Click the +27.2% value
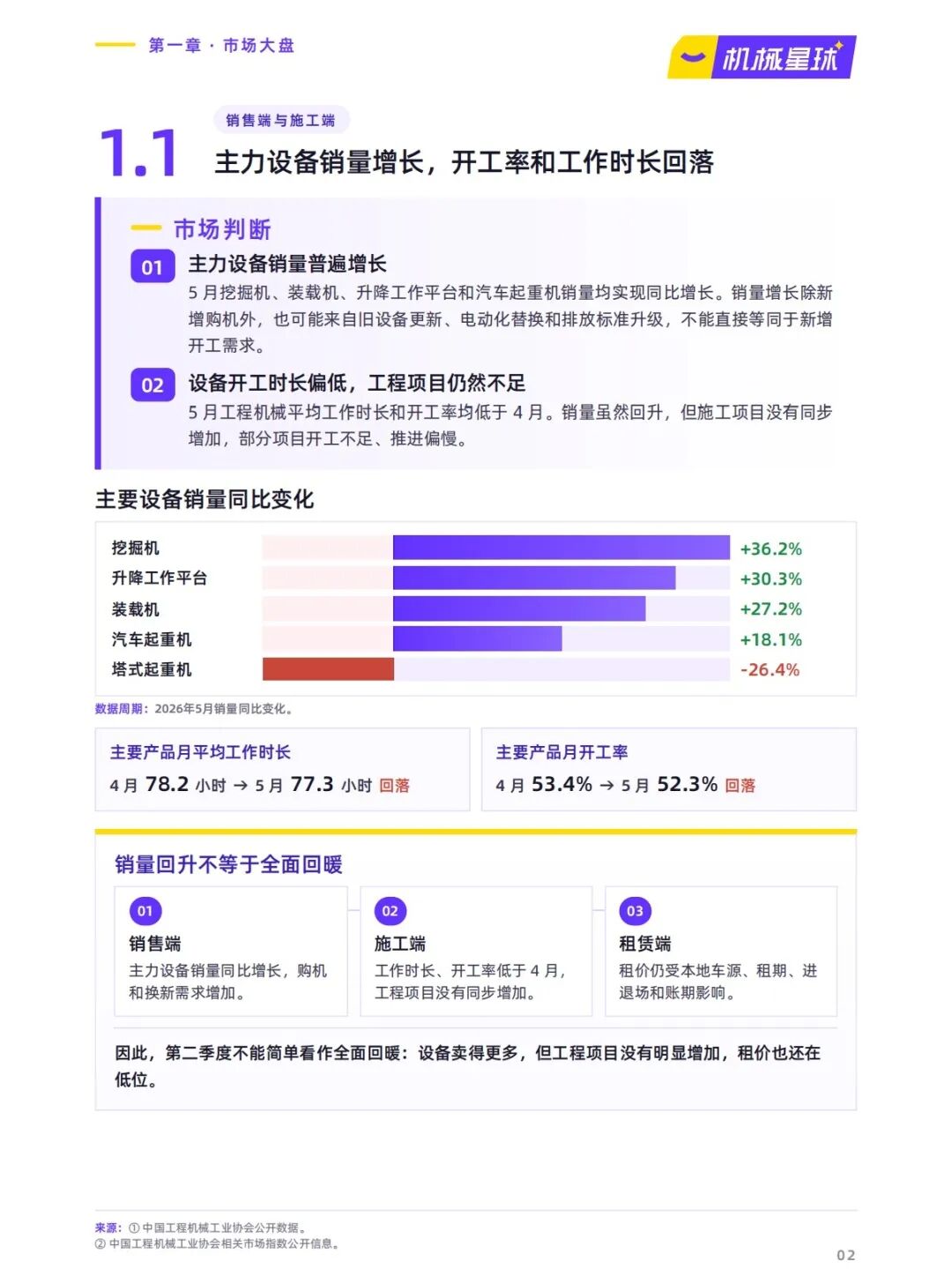952x1269 pixels. 770,608
